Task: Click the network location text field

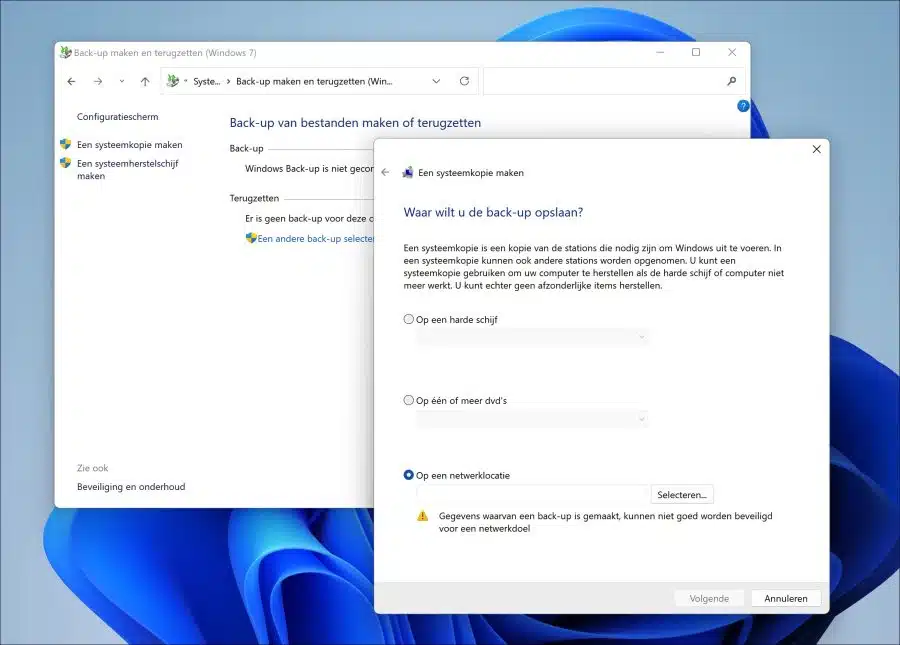Action: 532,494
